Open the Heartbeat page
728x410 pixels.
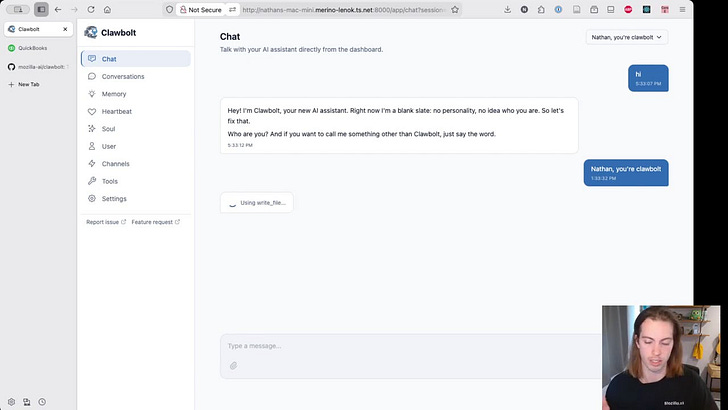pos(136,111)
